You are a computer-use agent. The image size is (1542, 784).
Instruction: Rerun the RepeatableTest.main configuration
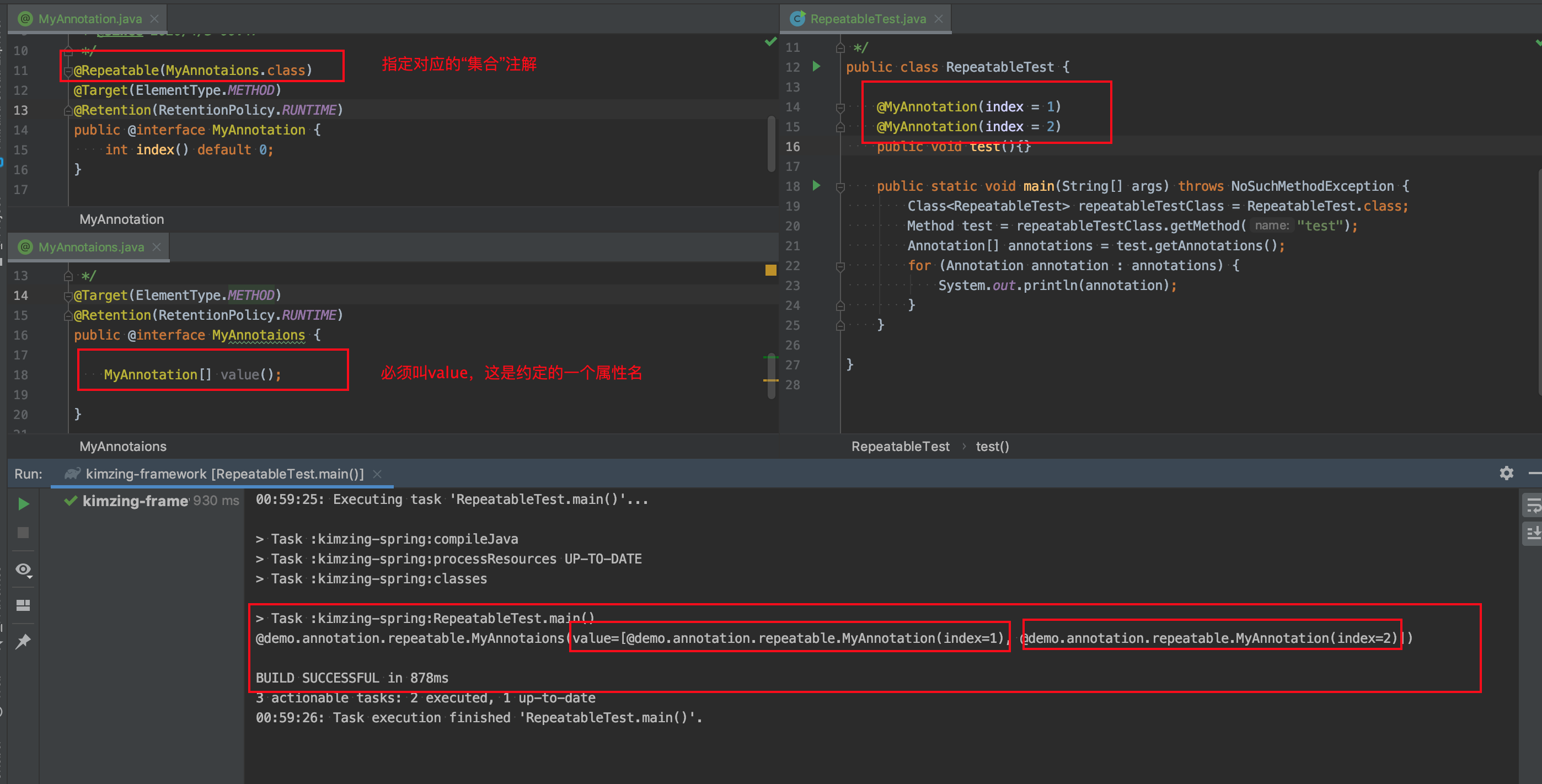(23, 503)
